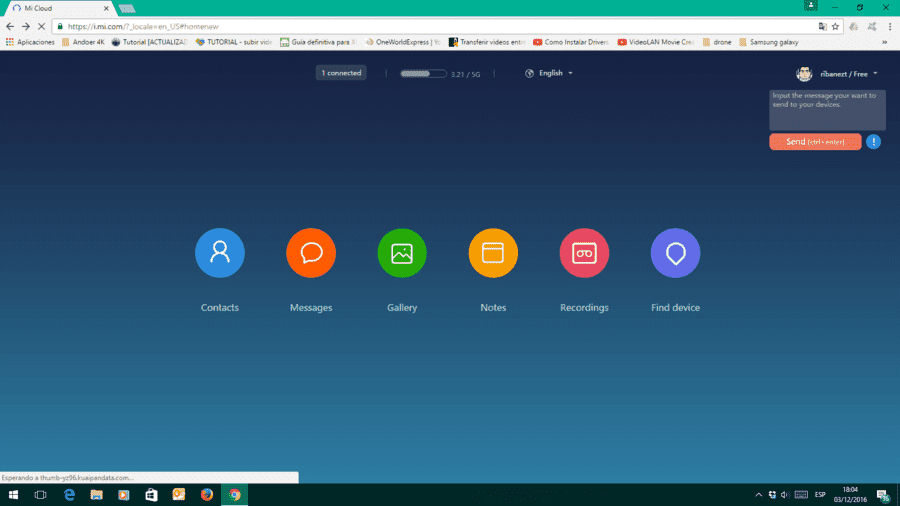Open the Messages speech bubble icon
Image resolution: width=900 pixels, height=506 pixels.
311,253
